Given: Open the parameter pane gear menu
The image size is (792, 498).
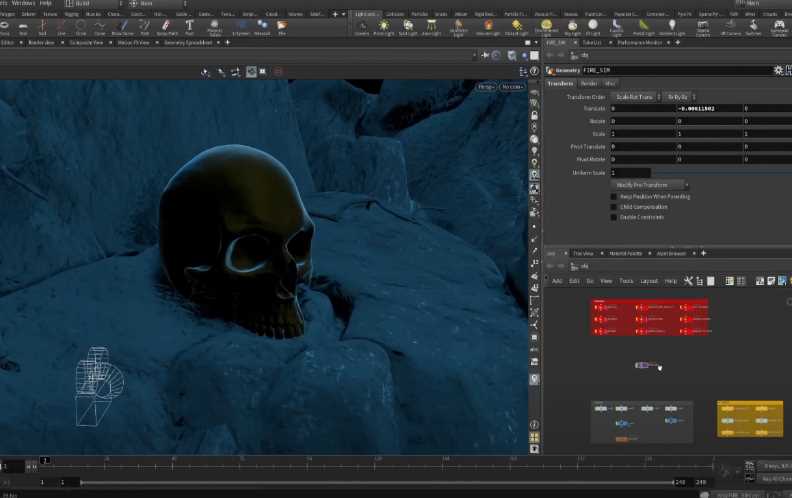Looking at the screenshot, I should coord(778,70).
